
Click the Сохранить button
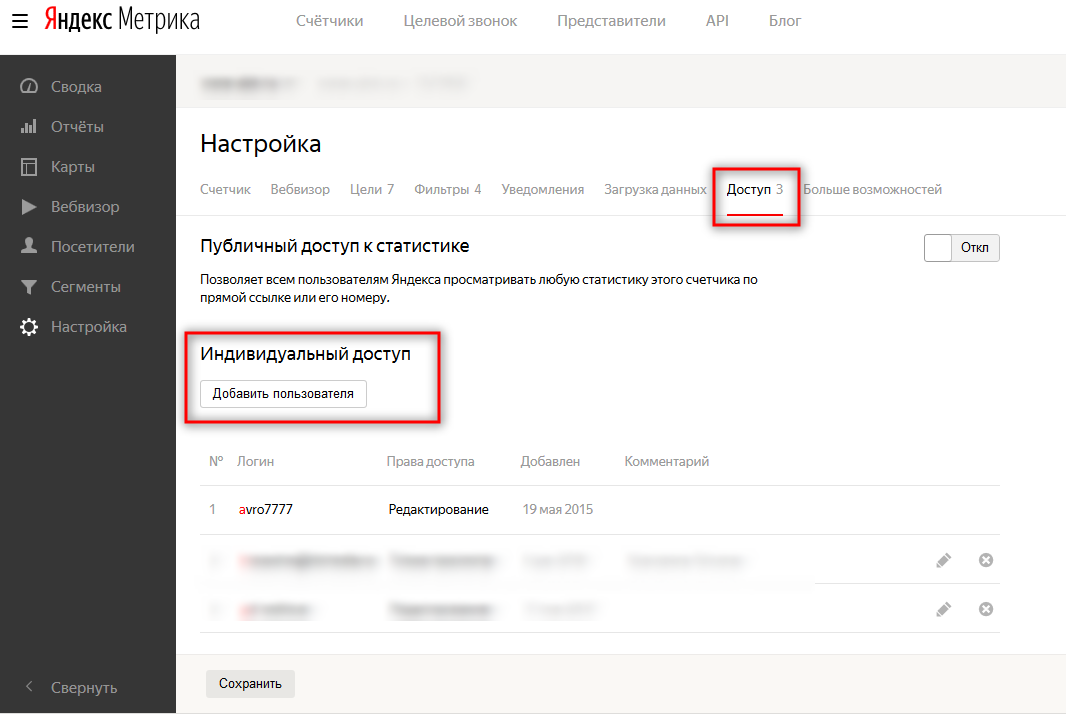tap(250, 683)
